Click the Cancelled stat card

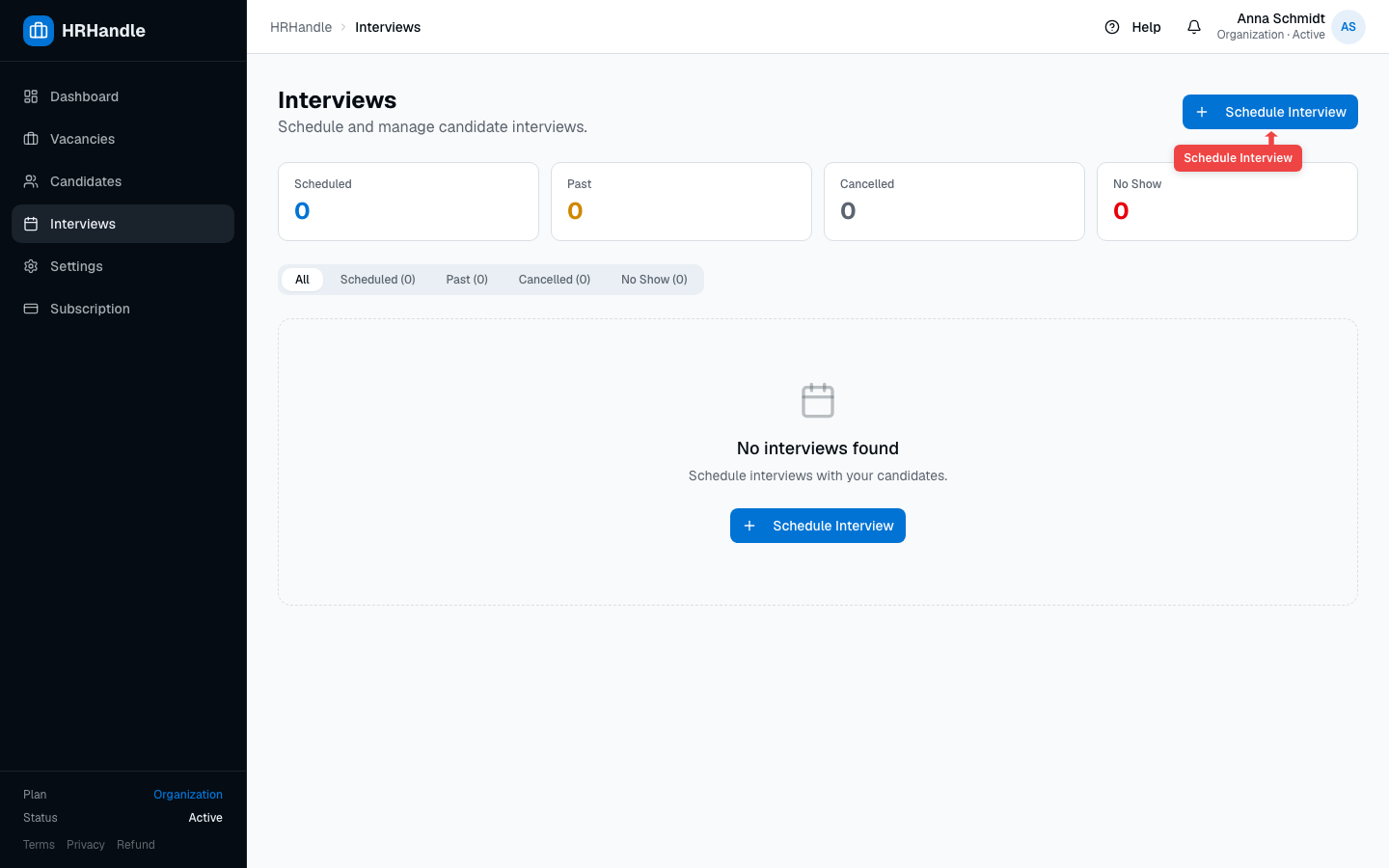[954, 202]
